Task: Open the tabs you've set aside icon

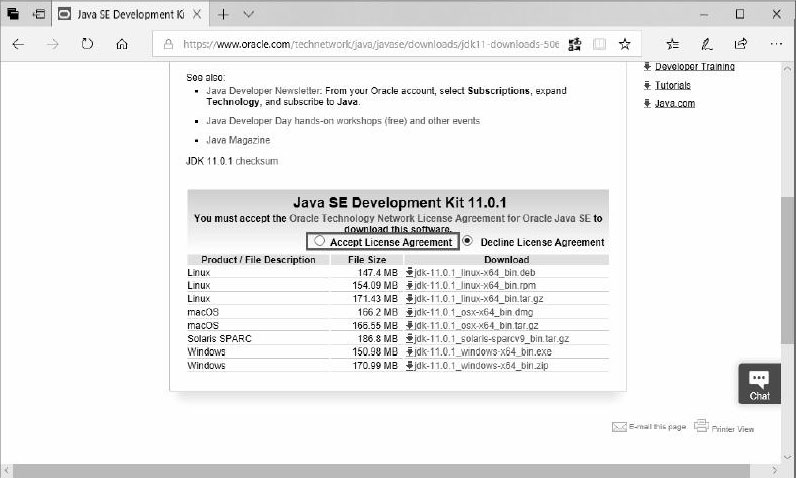Action: (x=13, y=14)
